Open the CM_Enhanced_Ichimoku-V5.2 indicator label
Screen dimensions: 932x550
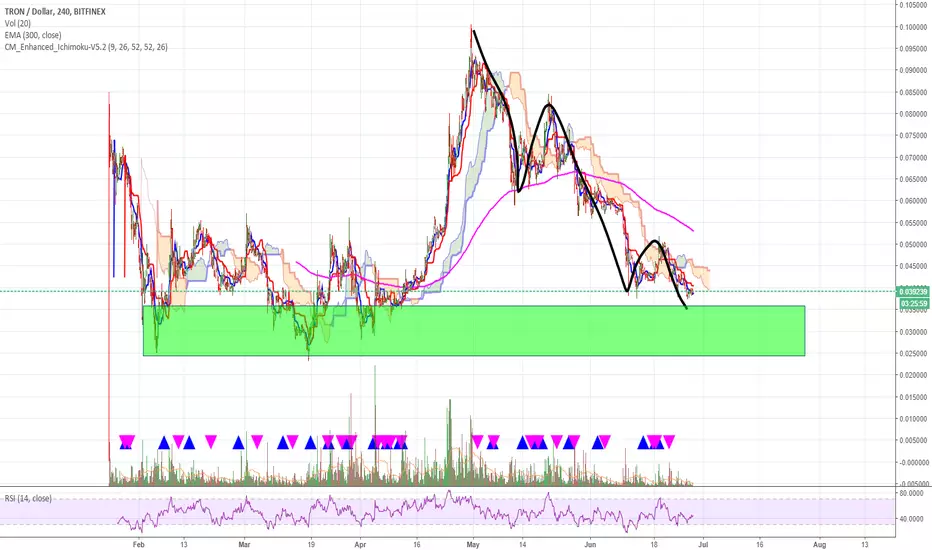click(86, 47)
